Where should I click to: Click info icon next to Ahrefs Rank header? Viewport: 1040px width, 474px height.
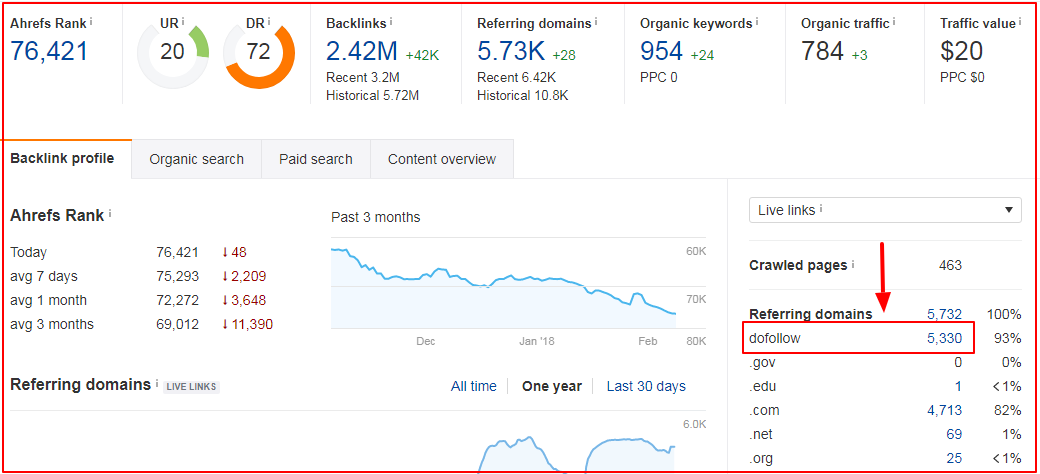coord(91,21)
